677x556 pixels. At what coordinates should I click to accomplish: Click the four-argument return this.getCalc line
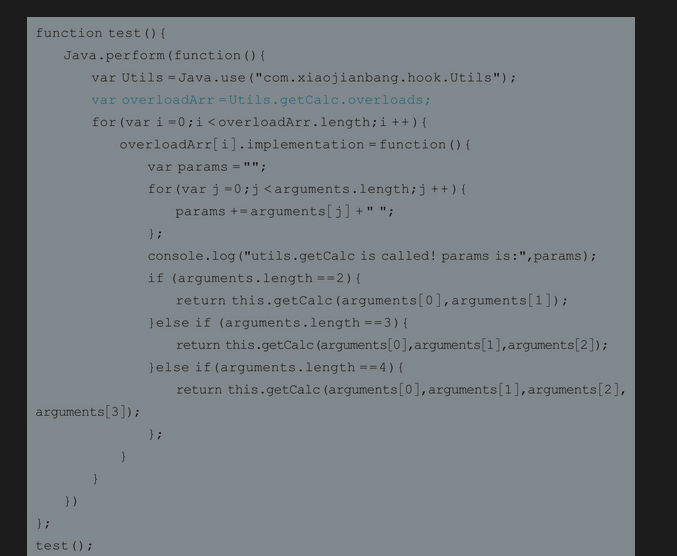click(x=401, y=390)
